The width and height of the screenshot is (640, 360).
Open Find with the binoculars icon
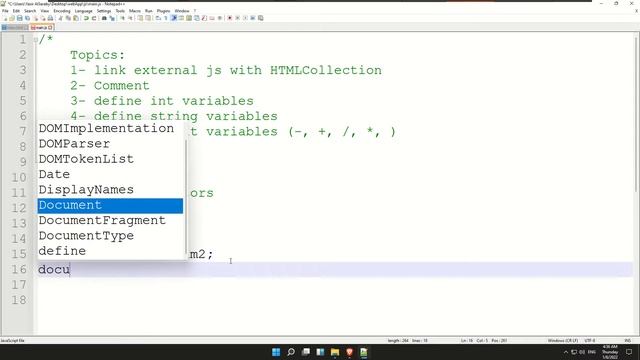pyautogui.click(x=104, y=18)
